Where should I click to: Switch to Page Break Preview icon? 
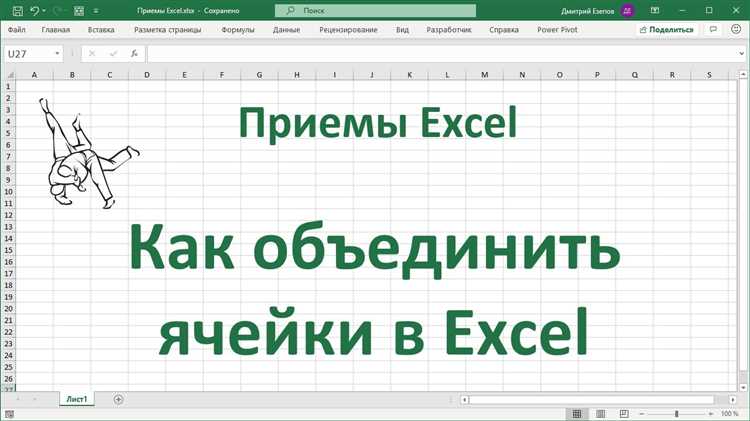coord(624,414)
